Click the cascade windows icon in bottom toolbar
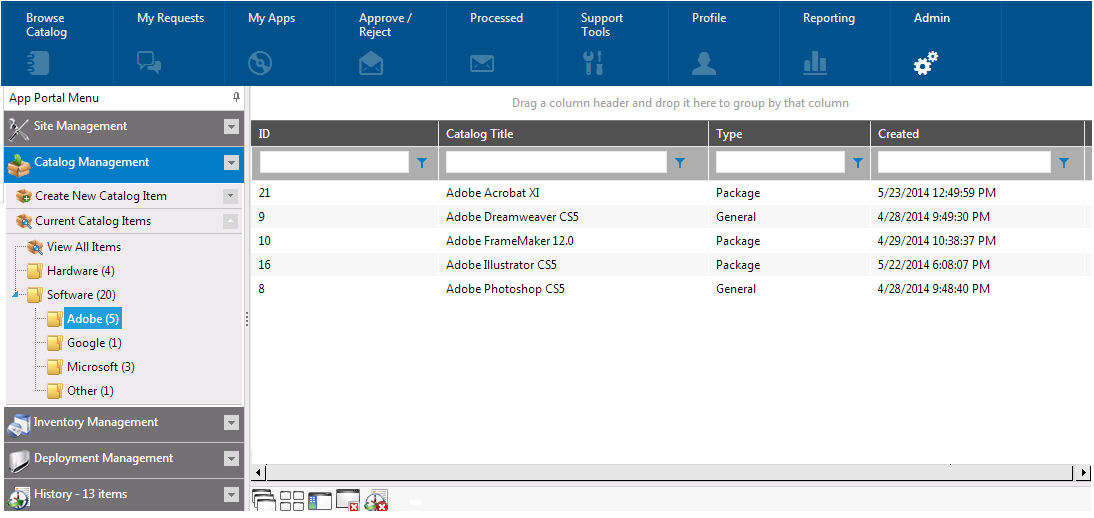 click(x=264, y=501)
